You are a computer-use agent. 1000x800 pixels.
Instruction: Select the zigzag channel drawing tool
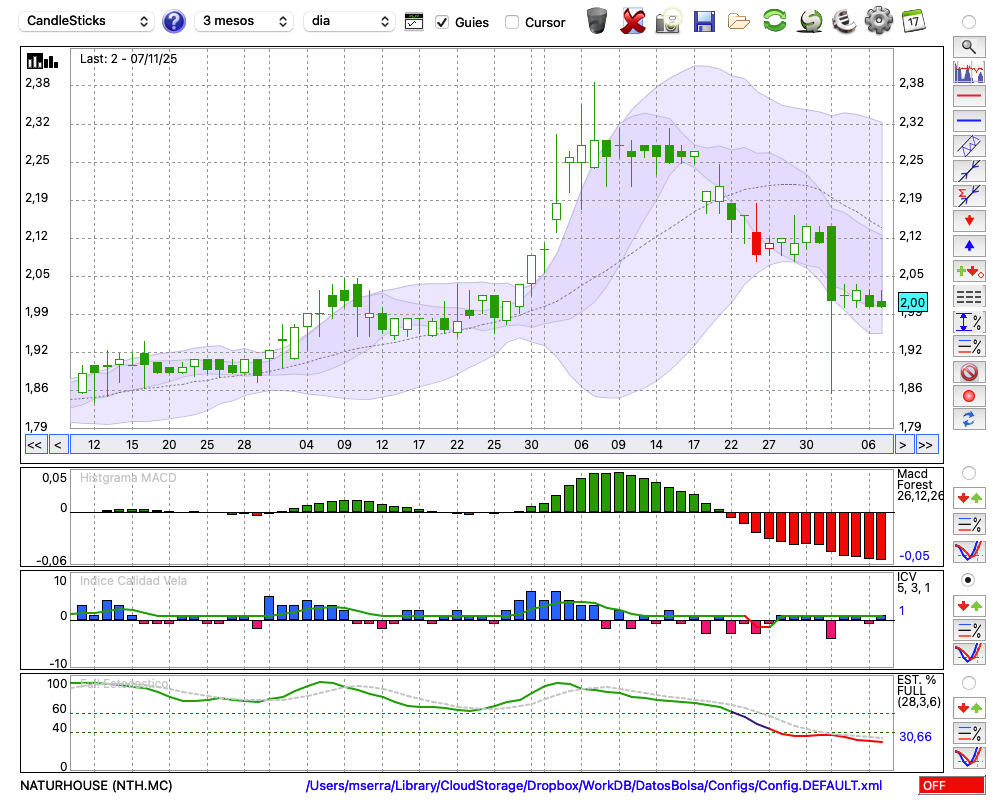969,146
